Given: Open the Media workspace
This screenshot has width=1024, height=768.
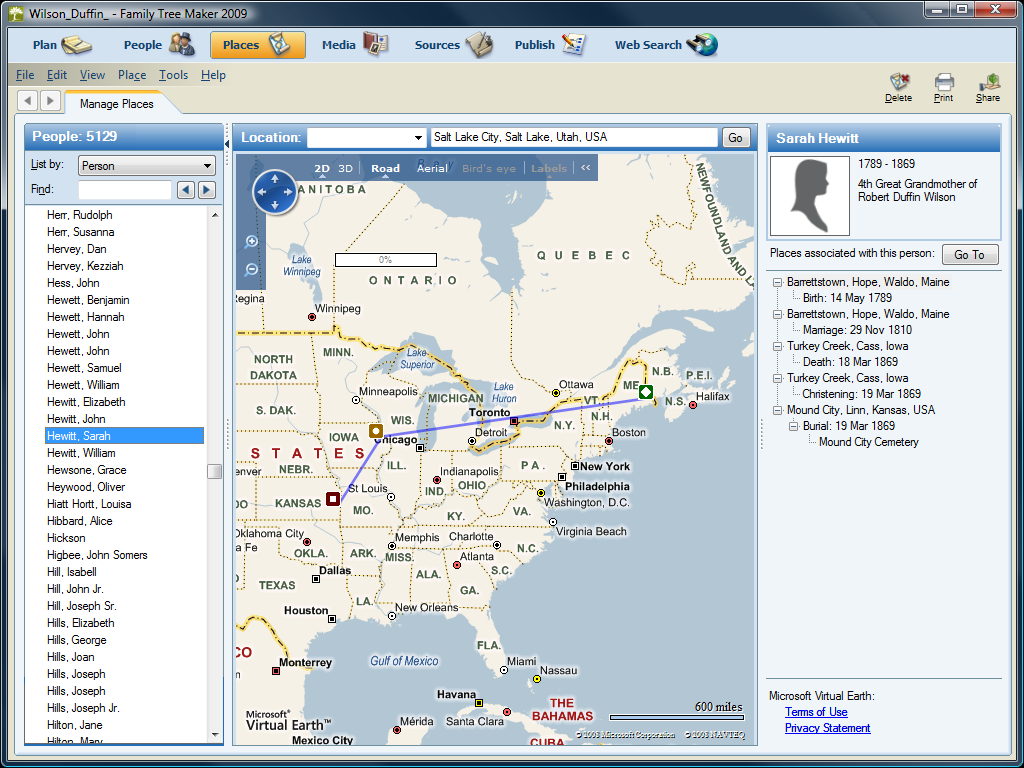Looking at the screenshot, I should coord(355,45).
